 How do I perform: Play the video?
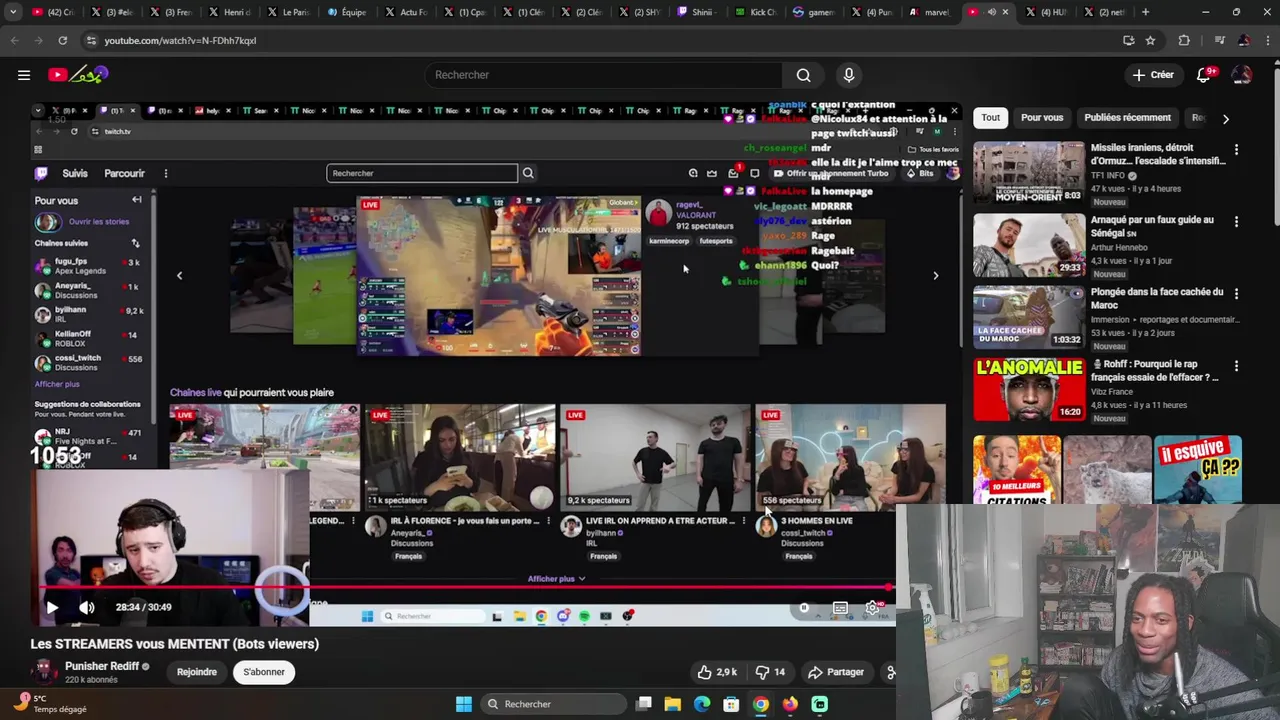[x=52, y=607]
